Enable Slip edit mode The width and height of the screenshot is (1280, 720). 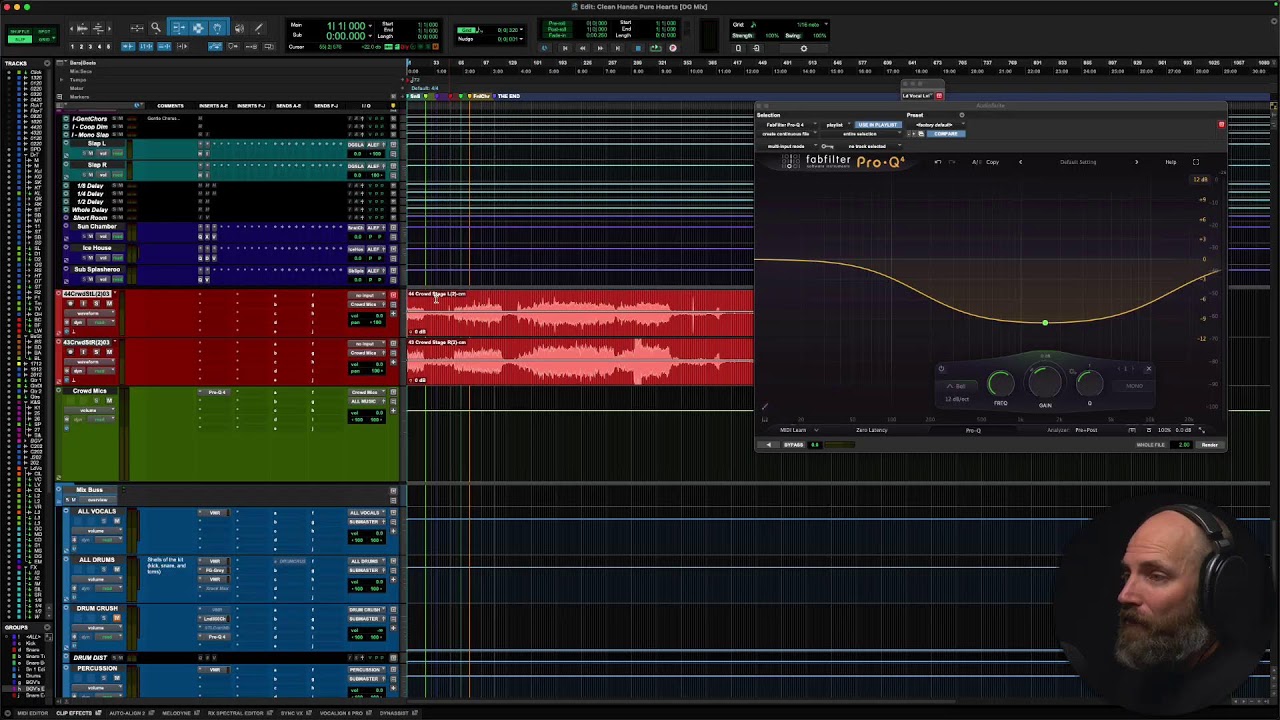(x=19, y=39)
